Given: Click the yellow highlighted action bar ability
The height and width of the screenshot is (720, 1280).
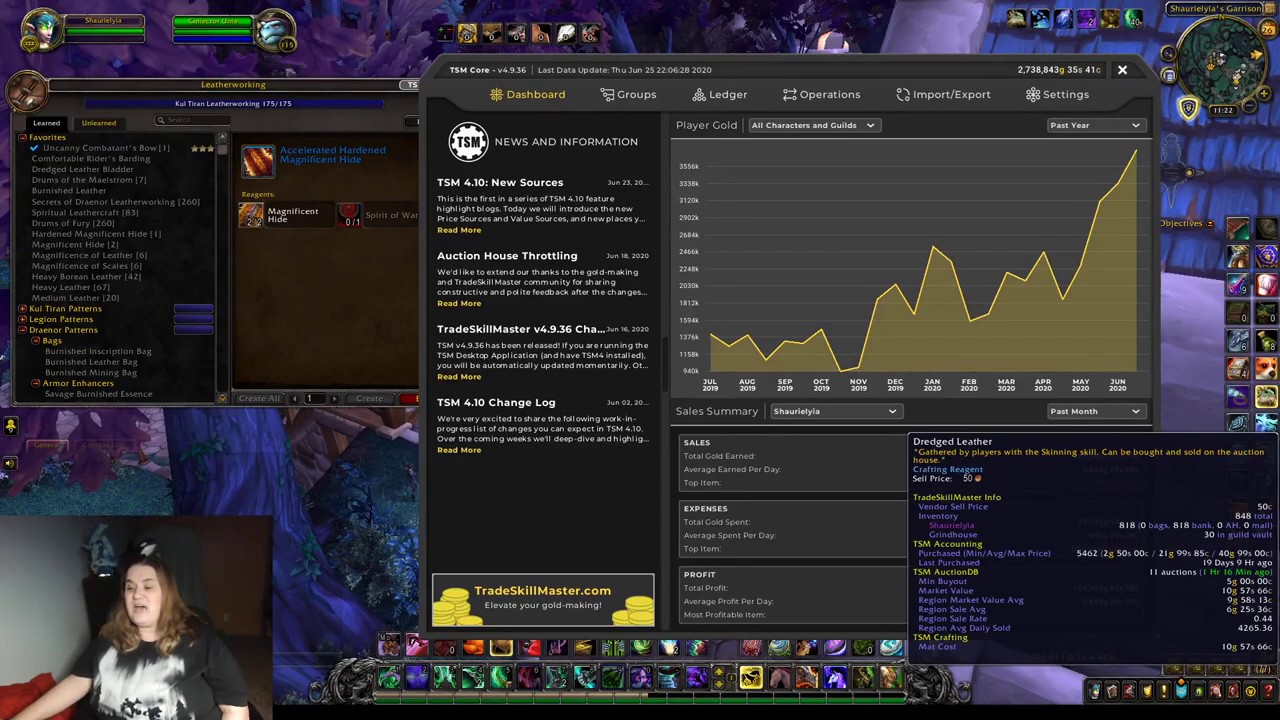Looking at the screenshot, I should click(x=750, y=679).
